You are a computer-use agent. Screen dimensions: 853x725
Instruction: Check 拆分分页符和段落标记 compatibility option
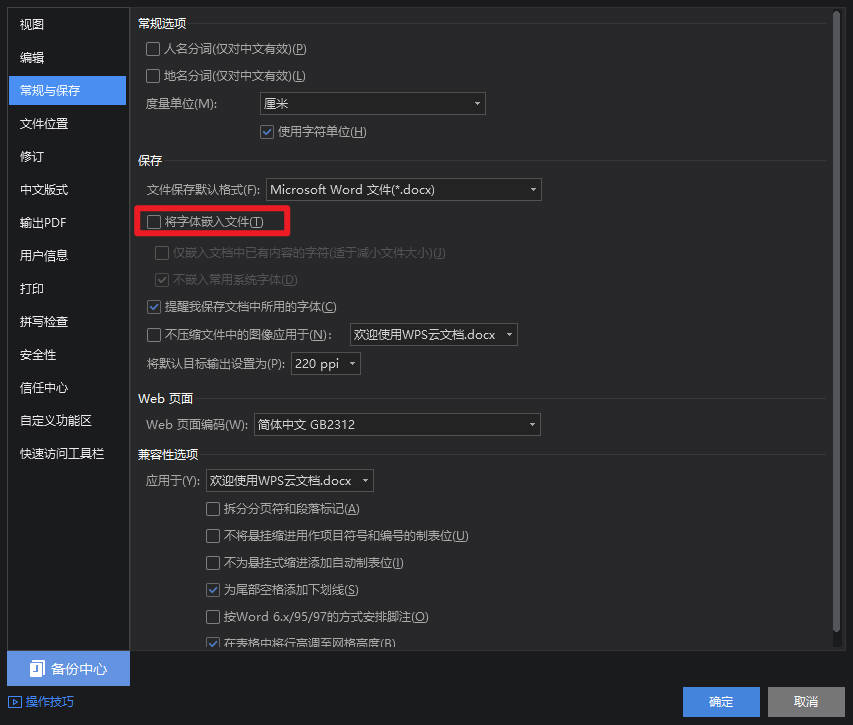212,509
